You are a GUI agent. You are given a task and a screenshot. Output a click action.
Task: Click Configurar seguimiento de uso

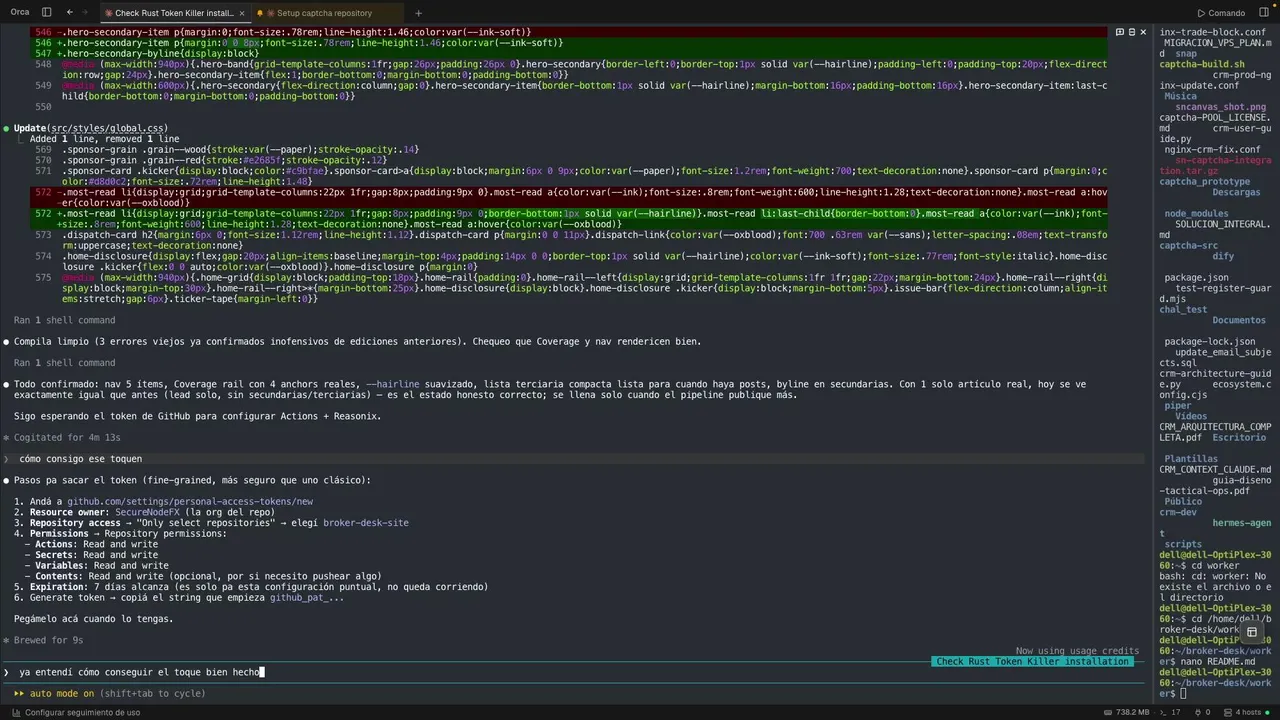tap(75, 713)
